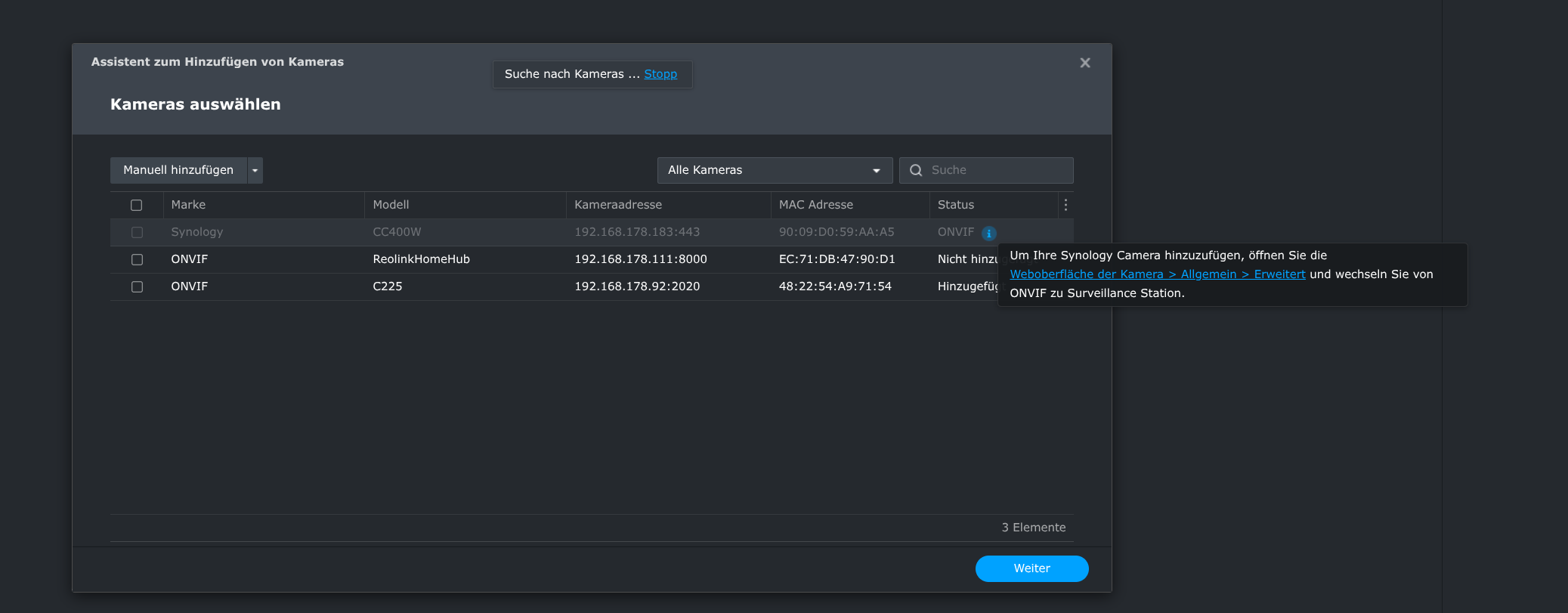Sort by the MAC Adresse column header
The width and height of the screenshot is (1568, 613).
pos(815,205)
